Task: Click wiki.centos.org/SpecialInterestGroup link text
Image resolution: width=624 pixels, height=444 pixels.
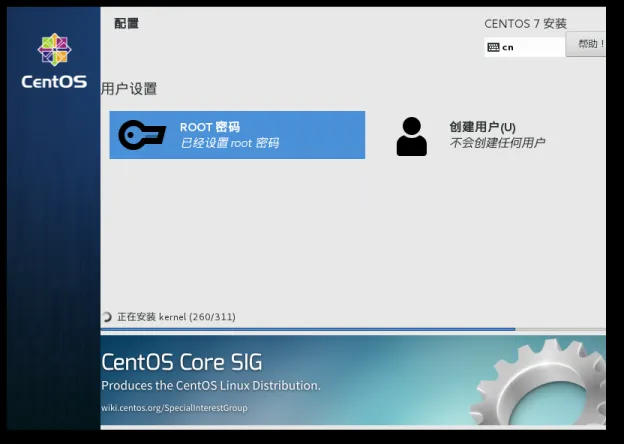Action: tap(174, 408)
